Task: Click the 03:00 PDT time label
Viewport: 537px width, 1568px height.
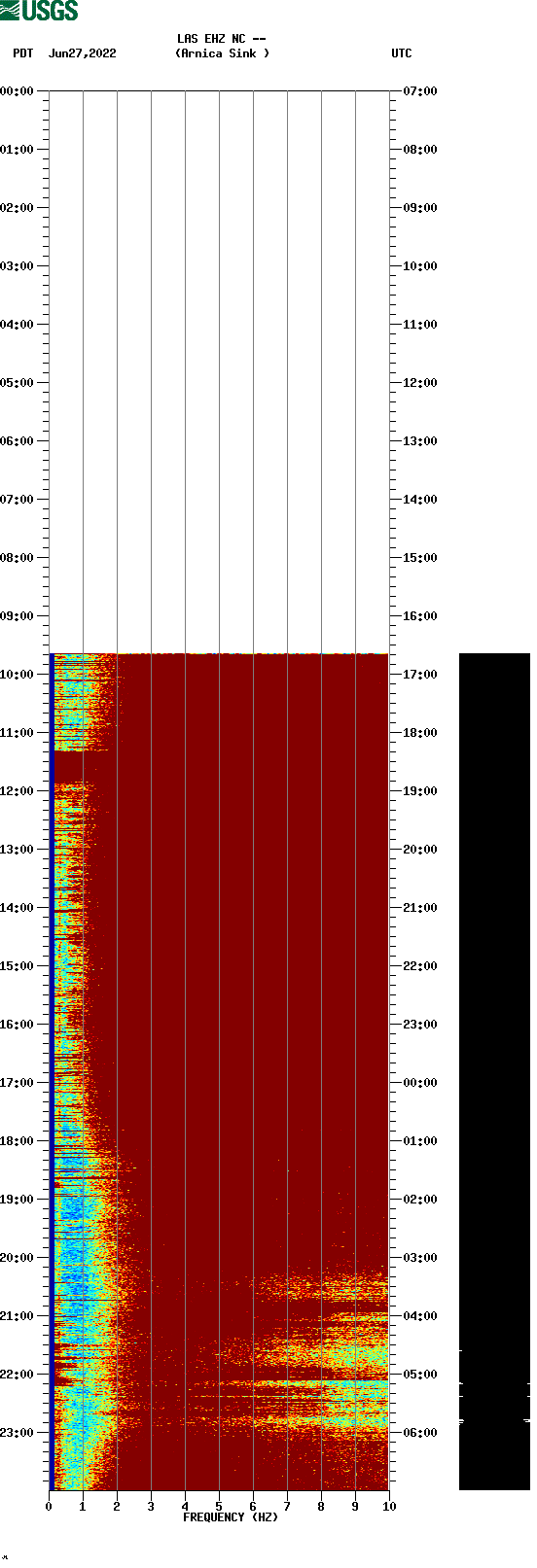Action: [x=17, y=266]
